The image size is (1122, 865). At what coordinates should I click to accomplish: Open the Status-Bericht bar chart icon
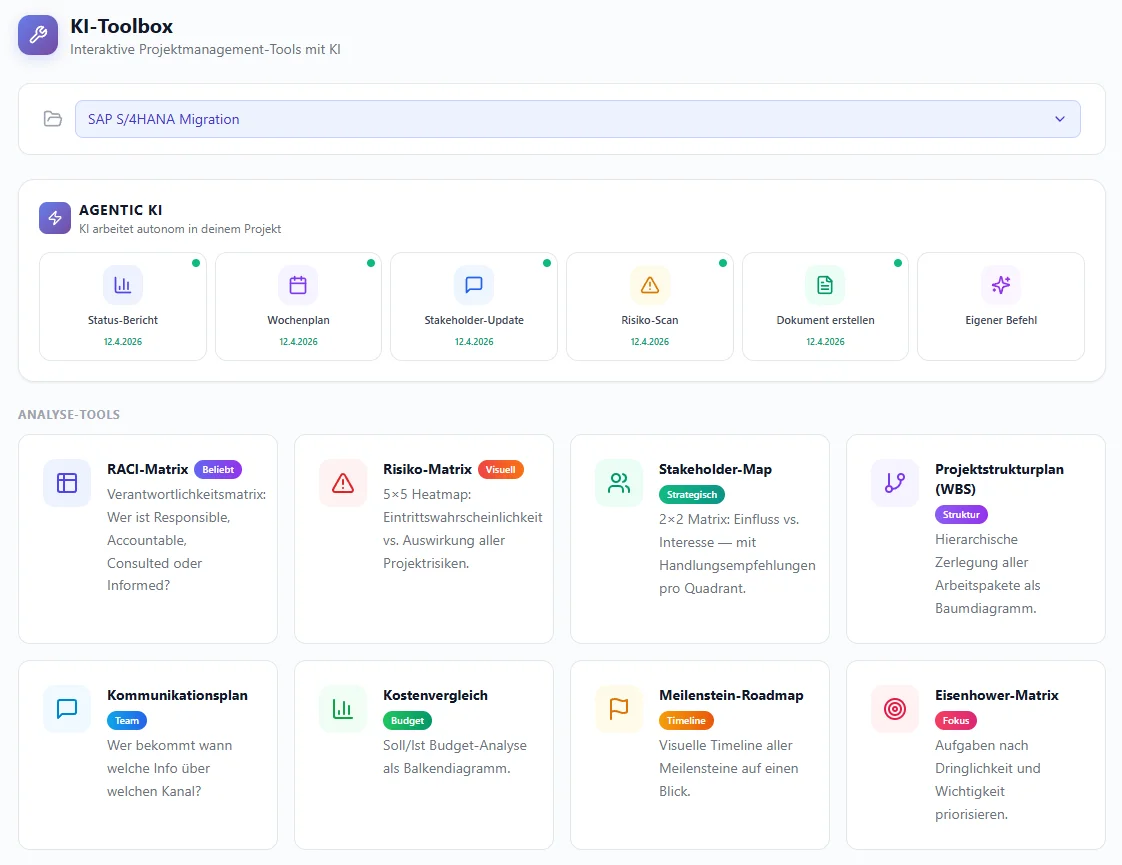tap(122, 285)
